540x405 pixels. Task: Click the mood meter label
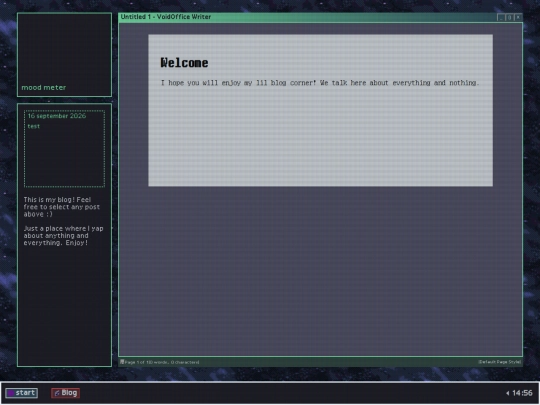(44, 87)
